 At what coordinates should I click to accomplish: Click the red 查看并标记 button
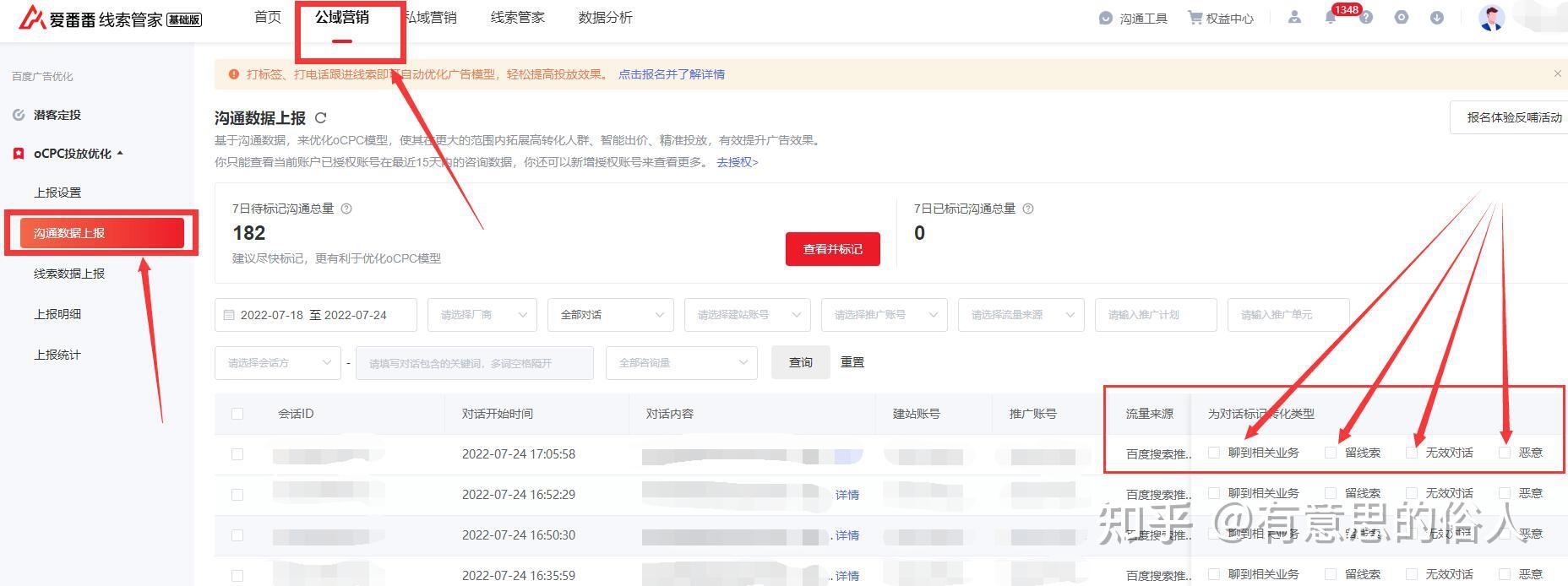click(x=833, y=249)
